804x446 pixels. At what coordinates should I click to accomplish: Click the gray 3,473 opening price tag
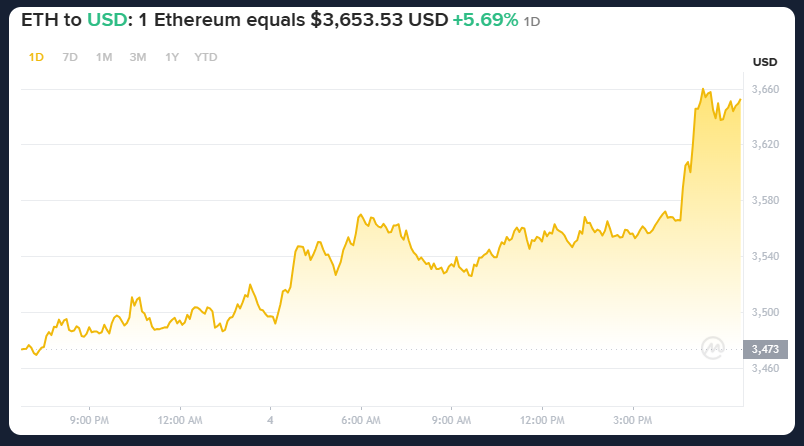(x=765, y=349)
